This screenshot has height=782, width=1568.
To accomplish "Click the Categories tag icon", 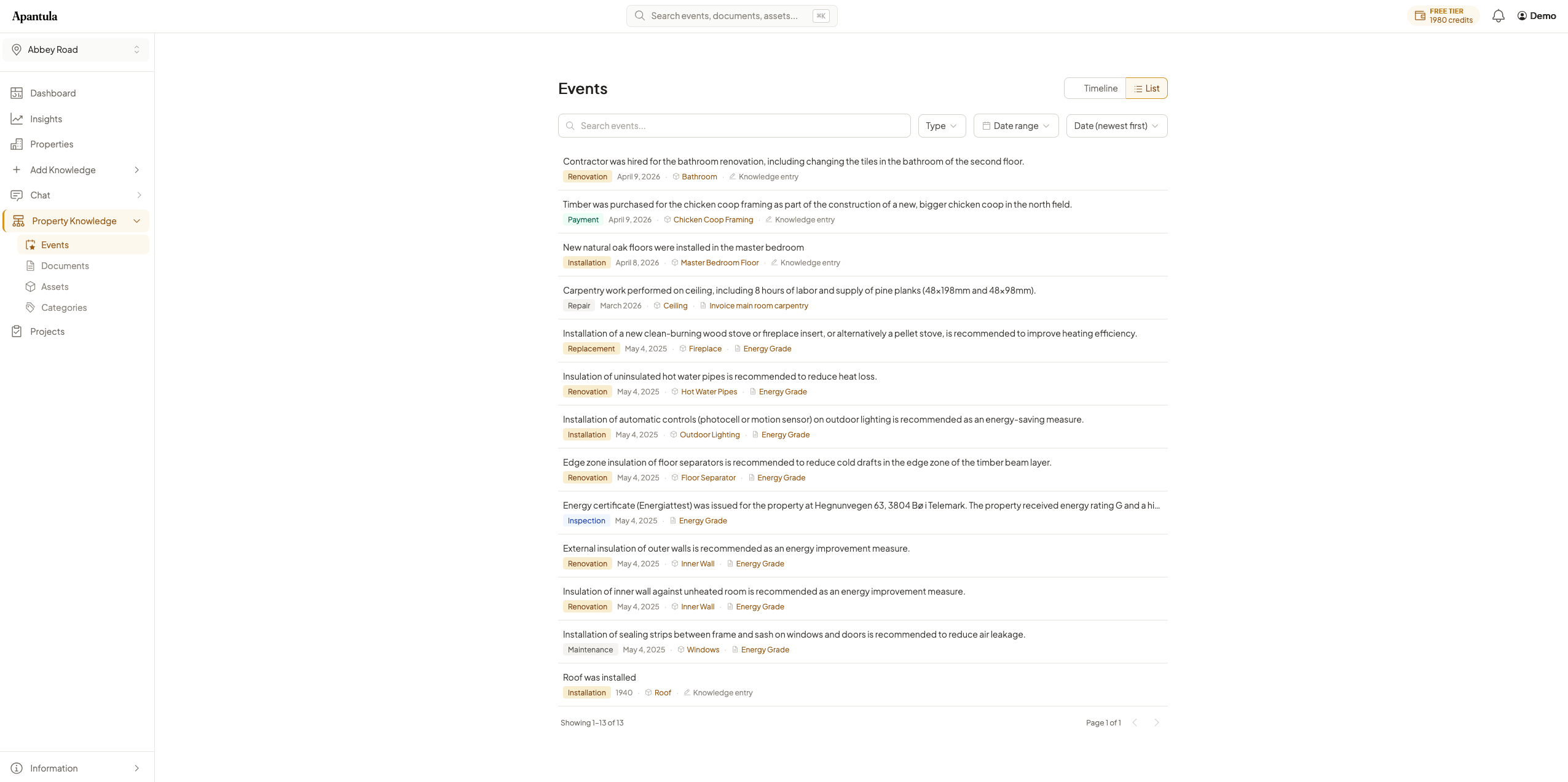I will pyautogui.click(x=30, y=308).
